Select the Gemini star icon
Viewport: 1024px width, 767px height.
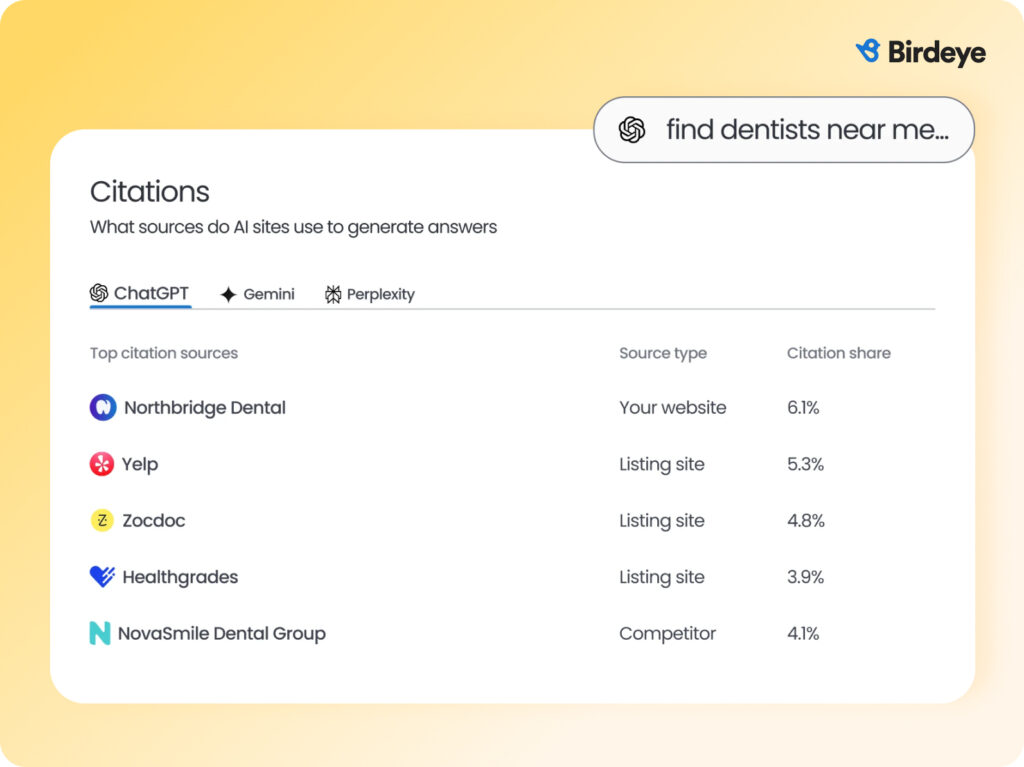click(228, 294)
